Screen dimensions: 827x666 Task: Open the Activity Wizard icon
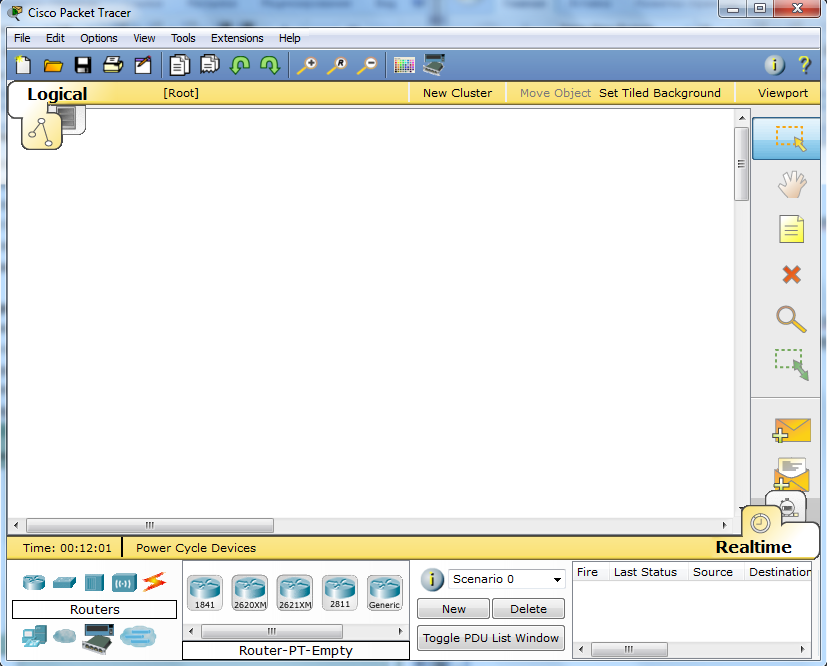(x=143, y=65)
